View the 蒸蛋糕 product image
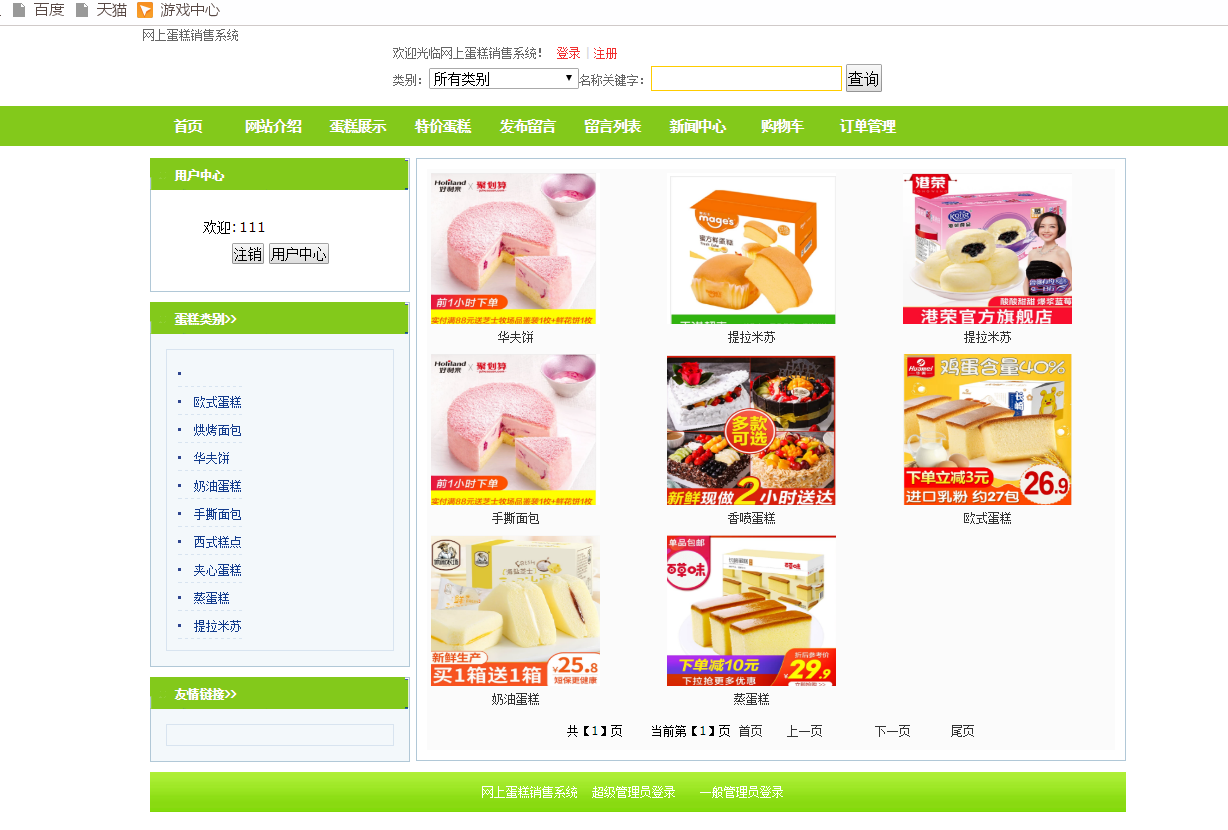 pyautogui.click(x=751, y=611)
